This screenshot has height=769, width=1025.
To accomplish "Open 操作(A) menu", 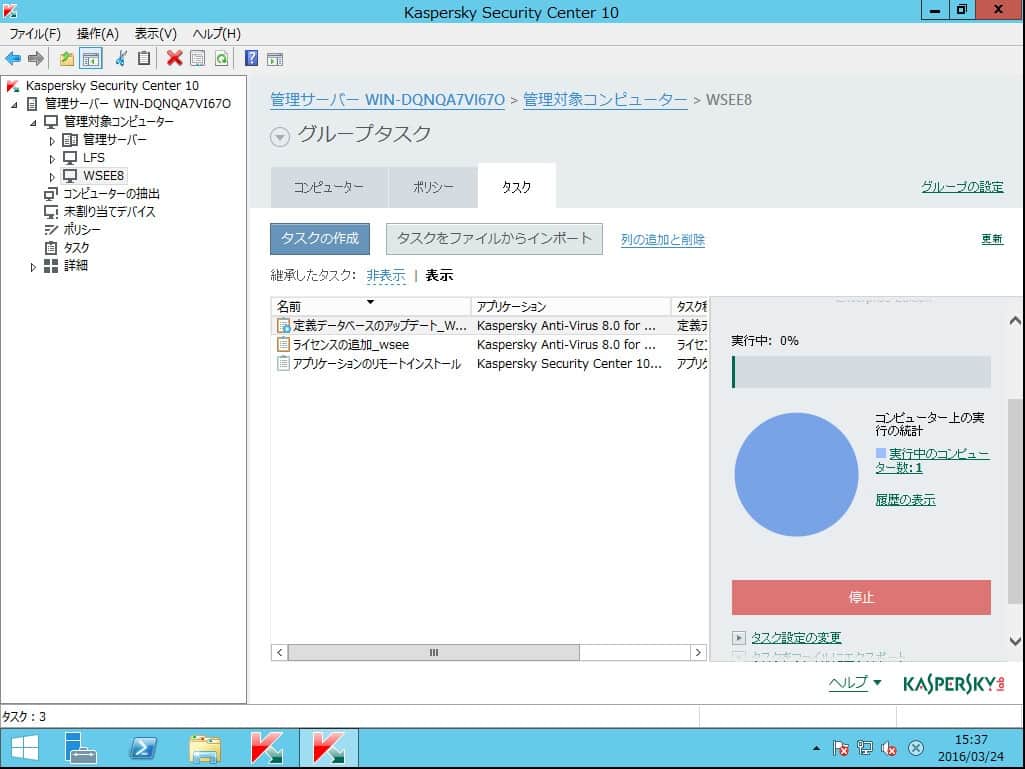I will [97, 33].
